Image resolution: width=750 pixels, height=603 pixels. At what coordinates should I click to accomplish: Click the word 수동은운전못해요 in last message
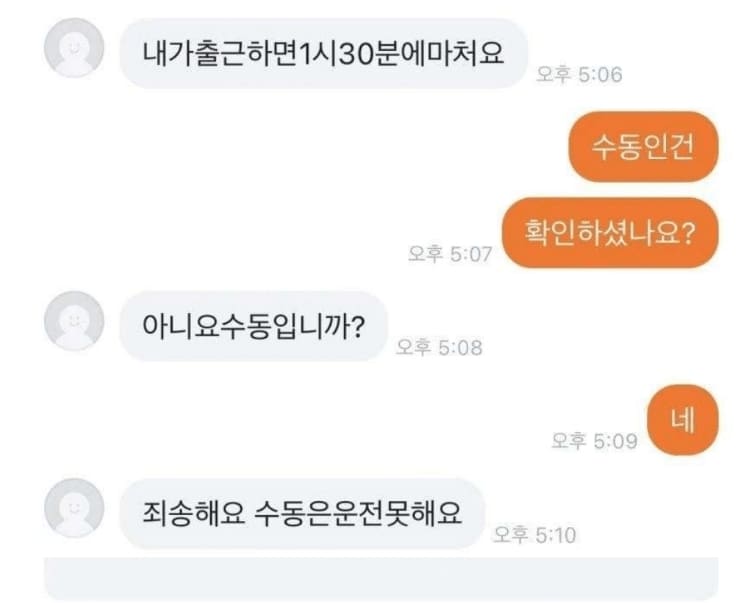coord(358,514)
